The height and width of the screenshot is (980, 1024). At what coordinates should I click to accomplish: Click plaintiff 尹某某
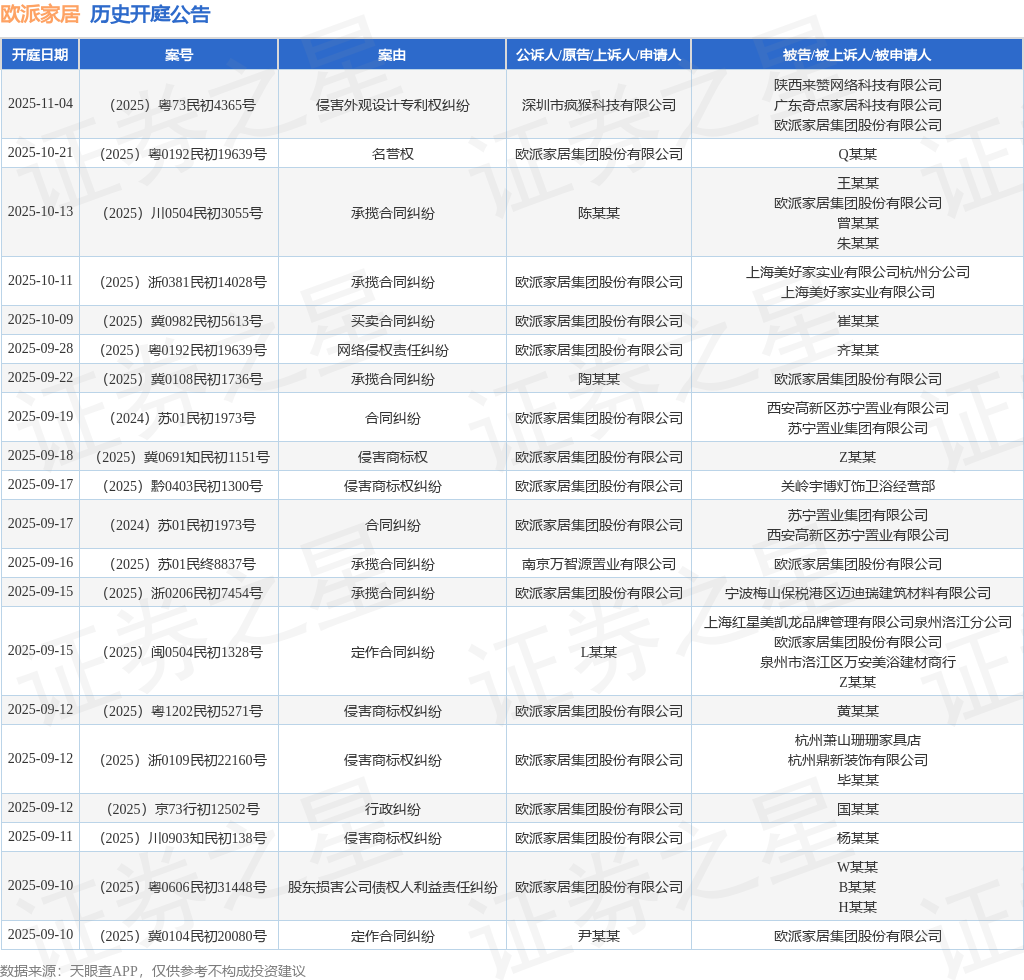[x=598, y=936]
